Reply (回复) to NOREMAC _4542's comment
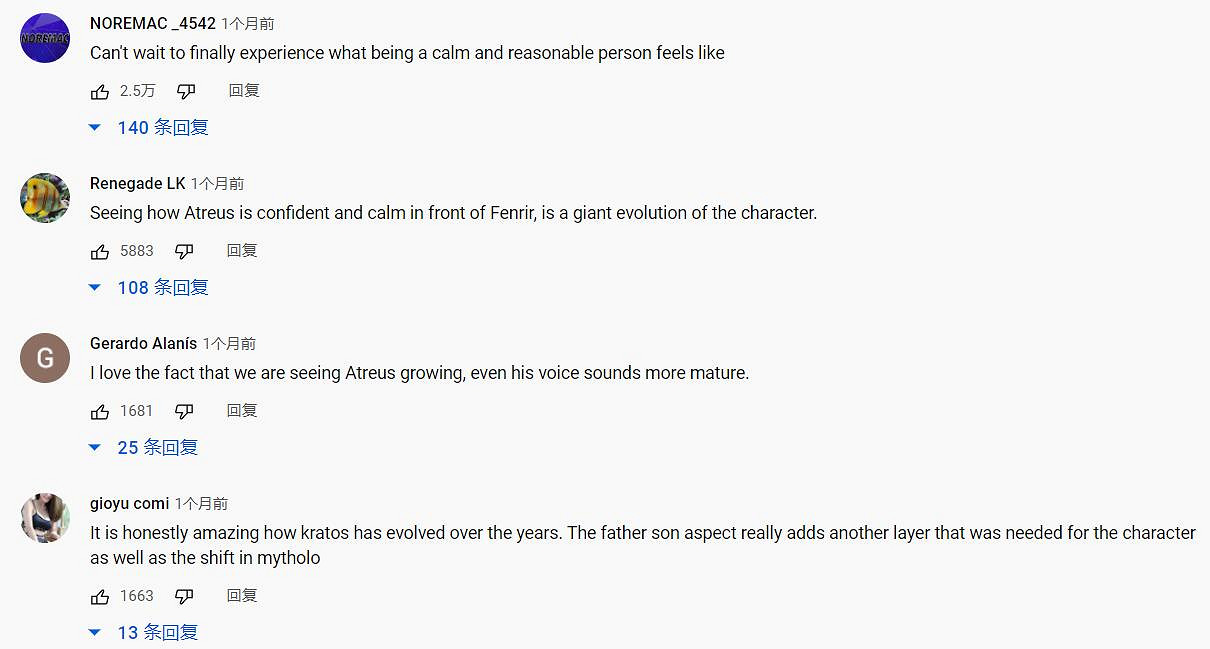This screenshot has width=1210, height=649. tap(243, 91)
